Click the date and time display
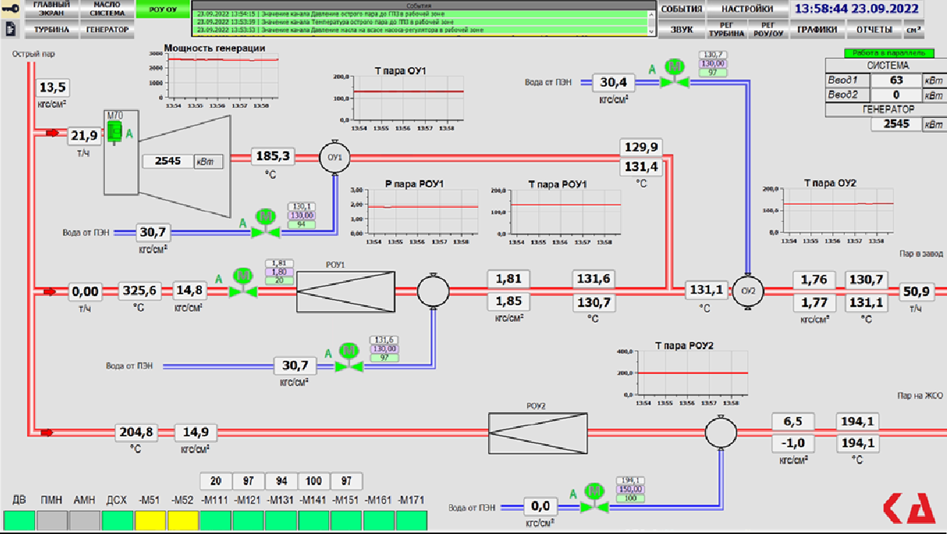 [x=856, y=9]
